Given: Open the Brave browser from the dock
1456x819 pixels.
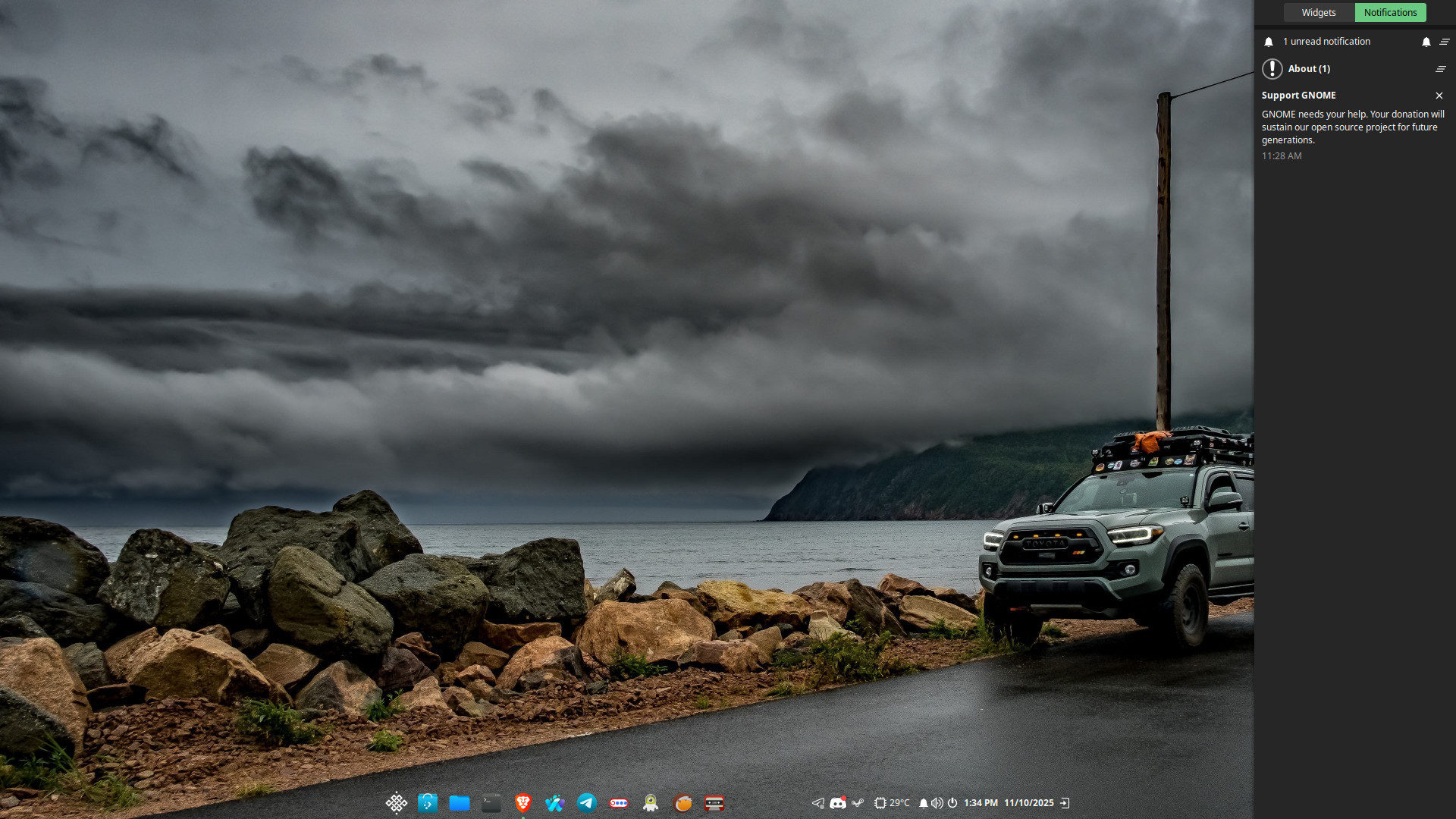Looking at the screenshot, I should coord(522,803).
